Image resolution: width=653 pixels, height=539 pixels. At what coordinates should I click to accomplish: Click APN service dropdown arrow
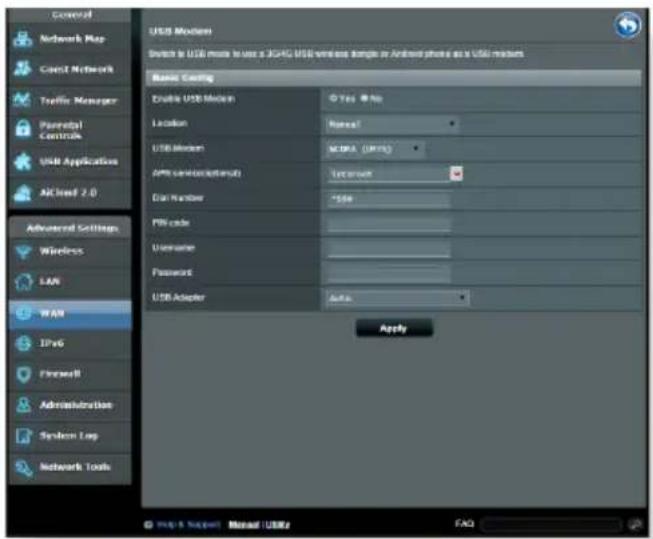tap(456, 174)
